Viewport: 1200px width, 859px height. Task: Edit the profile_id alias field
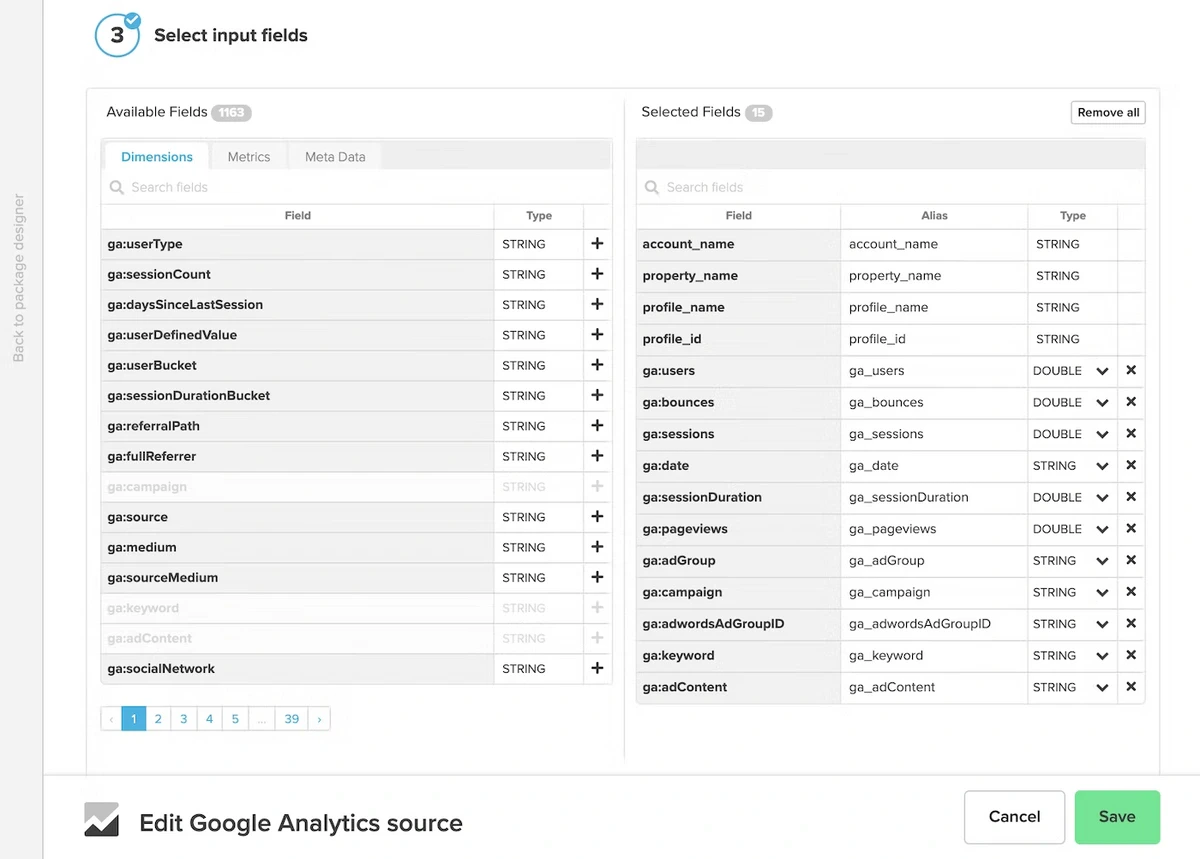click(x=934, y=339)
